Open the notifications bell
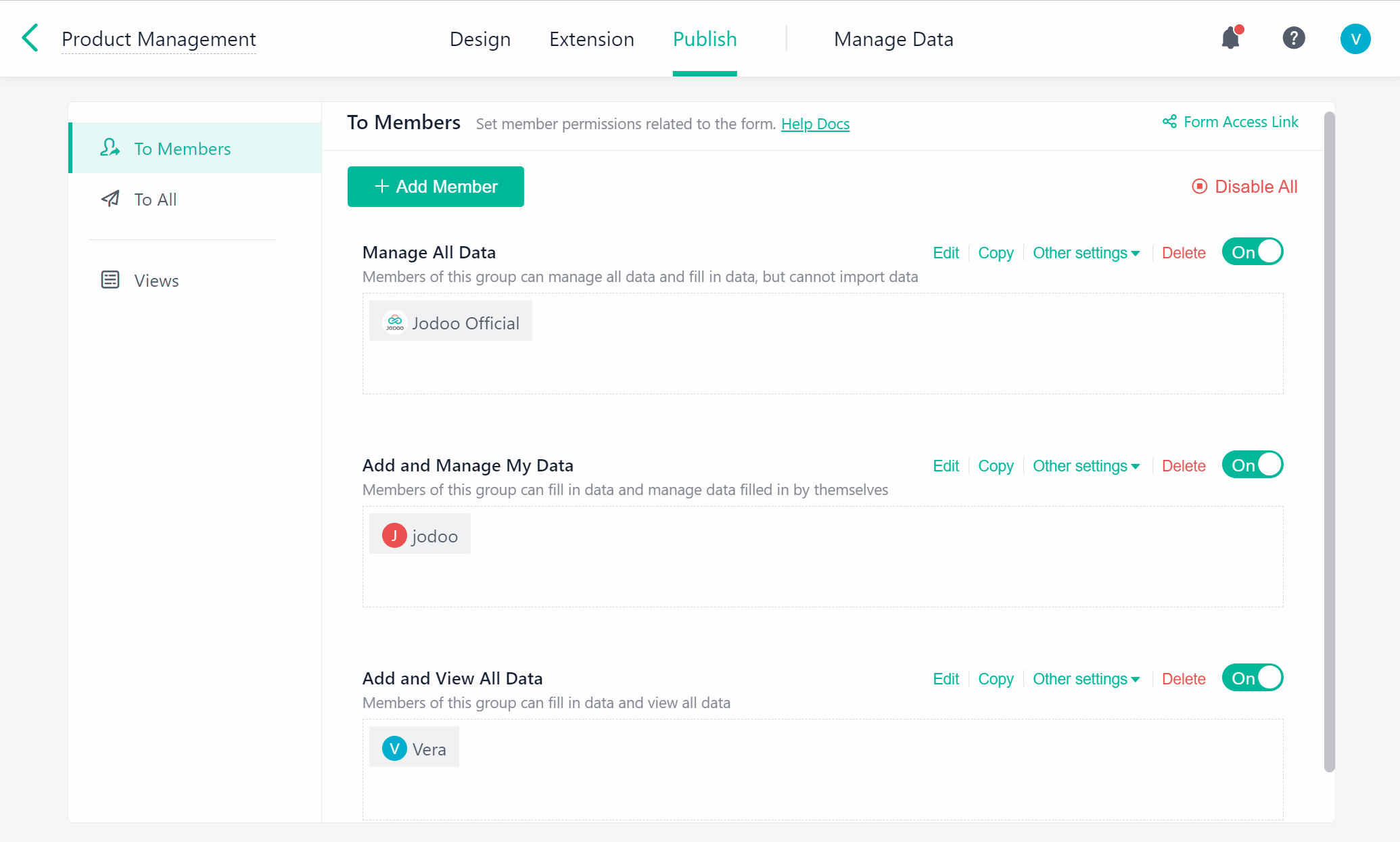 [x=1231, y=38]
